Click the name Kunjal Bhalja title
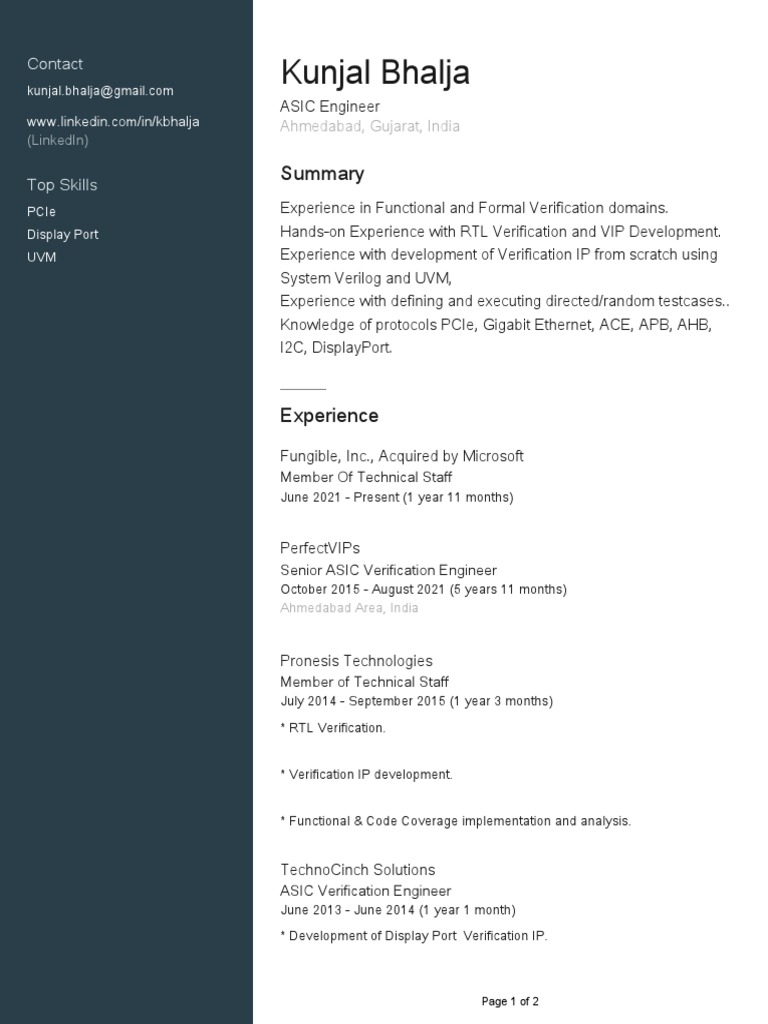 coord(375,72)
